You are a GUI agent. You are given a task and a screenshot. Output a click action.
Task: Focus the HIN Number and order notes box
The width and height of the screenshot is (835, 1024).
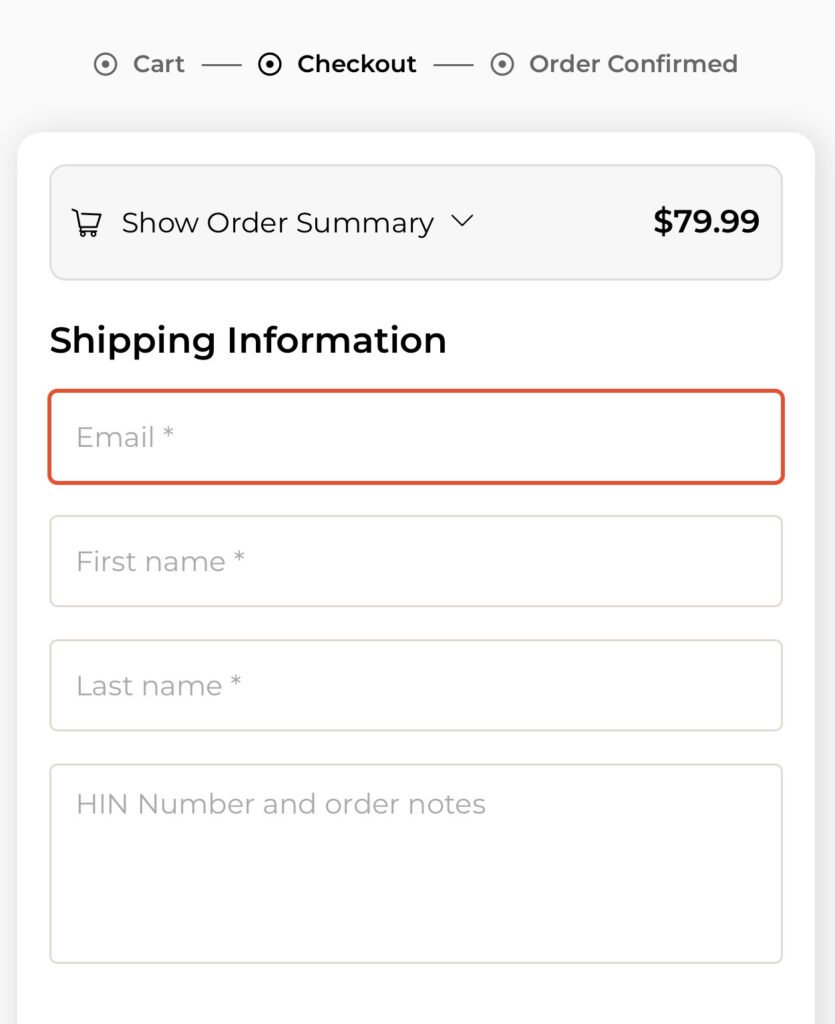click(x=416, y=863)
